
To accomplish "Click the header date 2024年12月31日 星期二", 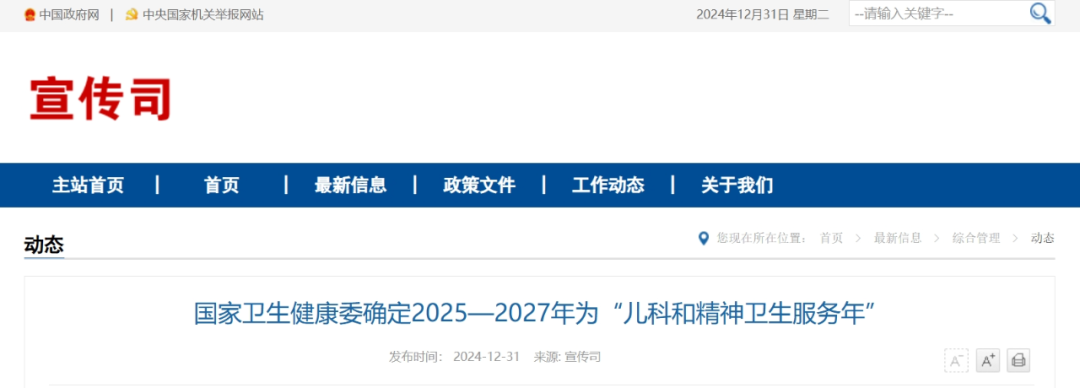I will 762,14.
